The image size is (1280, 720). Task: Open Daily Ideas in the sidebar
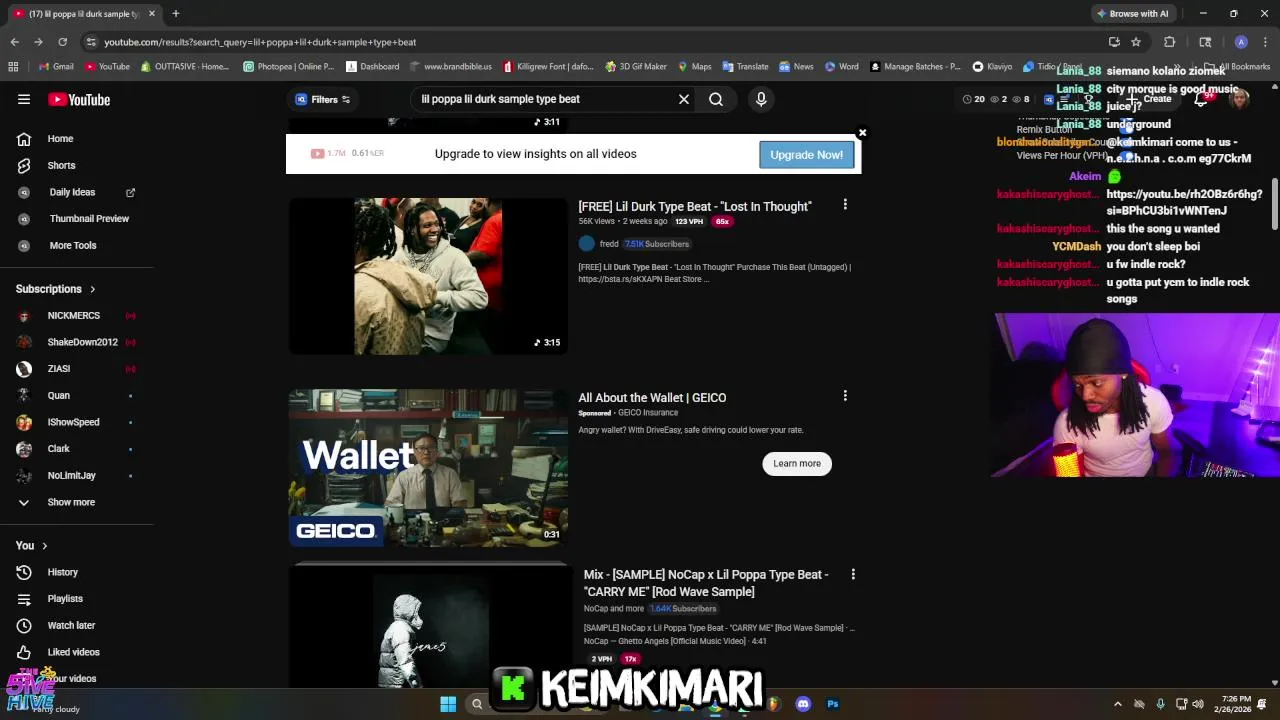[75, 192]
